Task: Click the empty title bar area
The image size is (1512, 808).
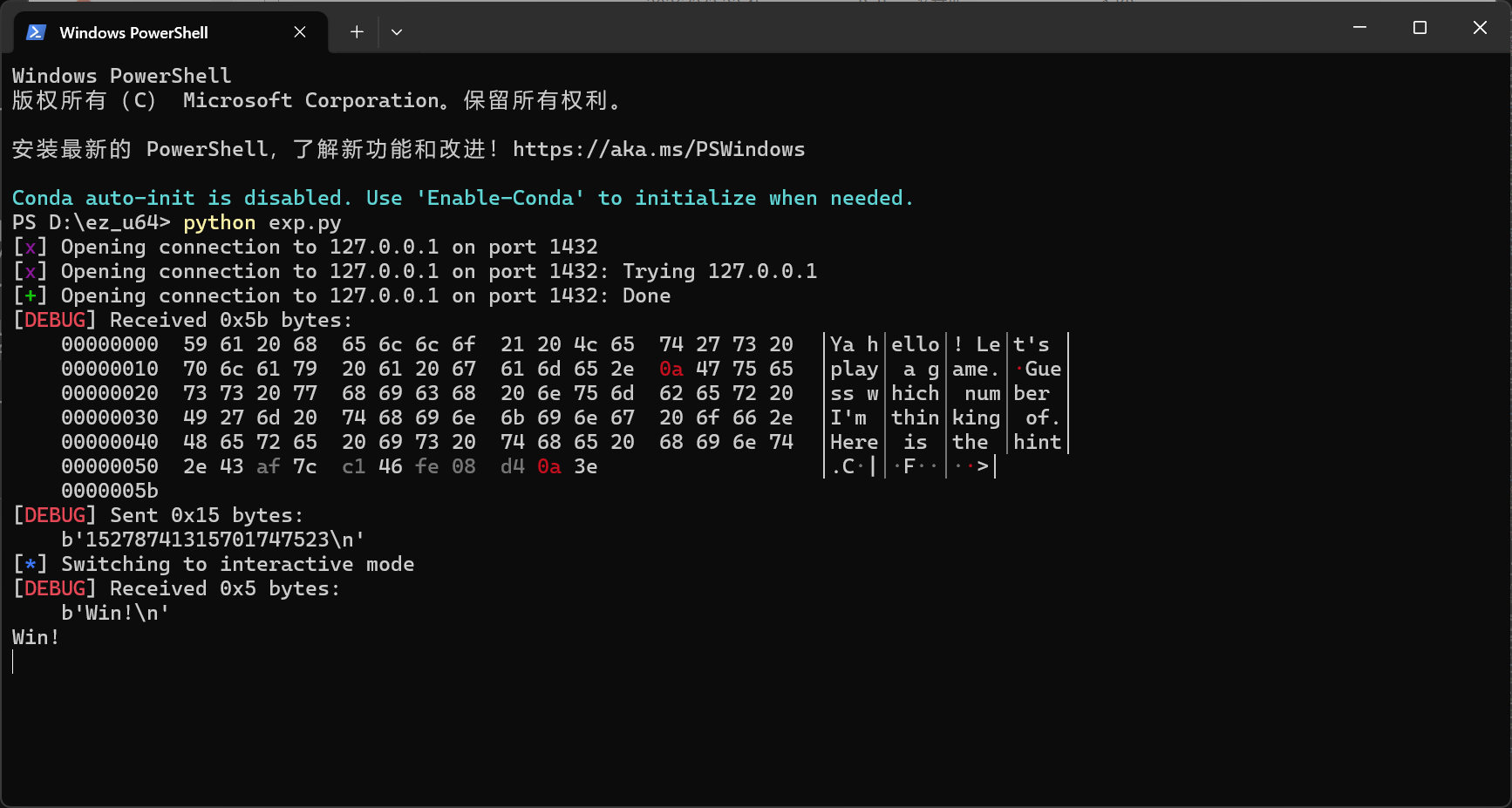Action: [872, 28]
